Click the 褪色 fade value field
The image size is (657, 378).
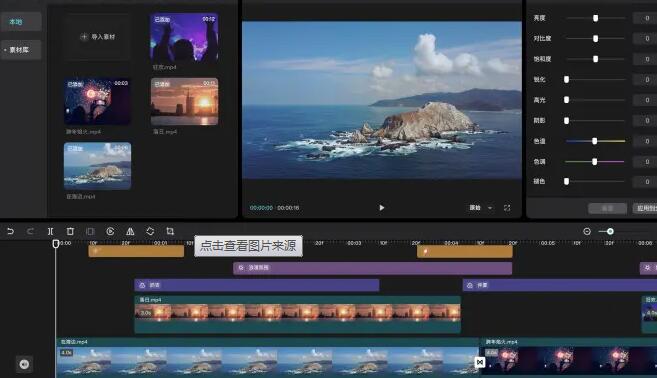(x=645, y=181)
